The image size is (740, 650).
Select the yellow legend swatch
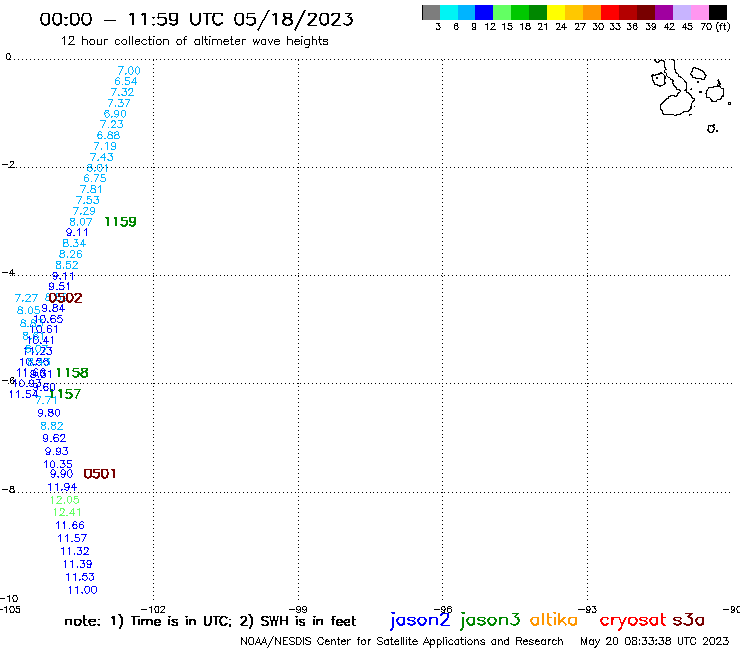click(x=556, y=12)
